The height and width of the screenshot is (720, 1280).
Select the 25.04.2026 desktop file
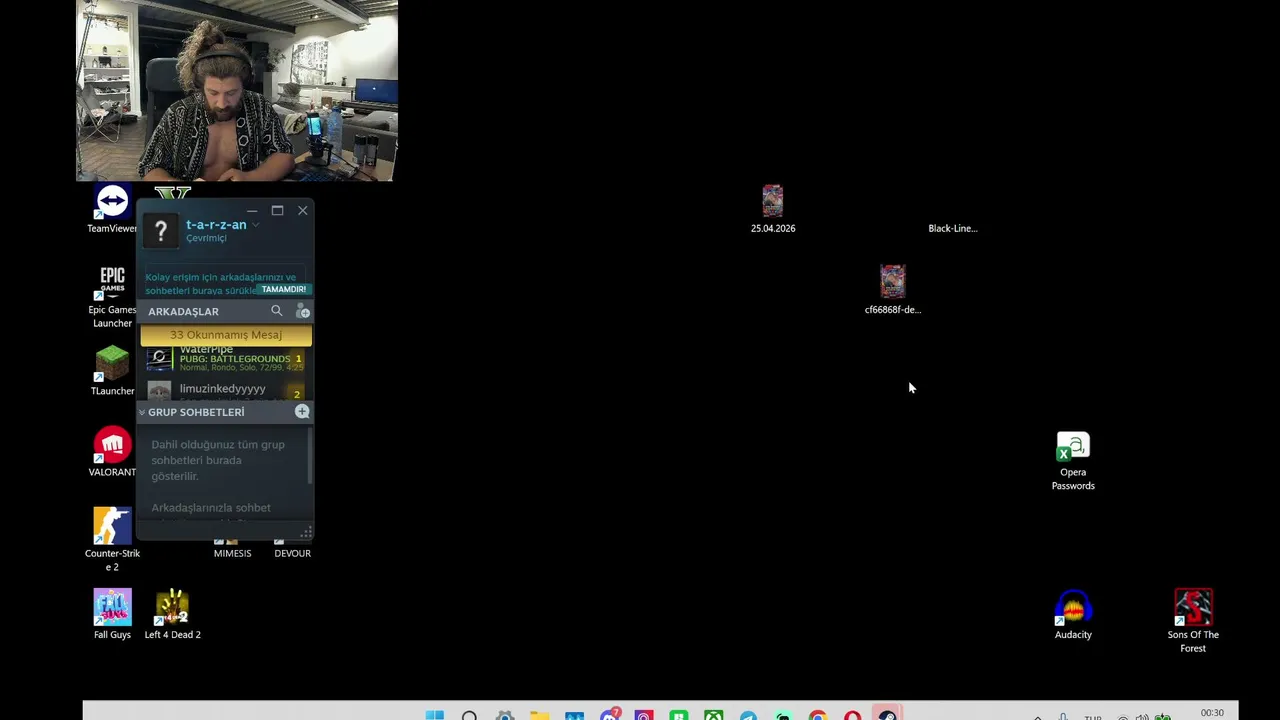(x=773, y=208)
